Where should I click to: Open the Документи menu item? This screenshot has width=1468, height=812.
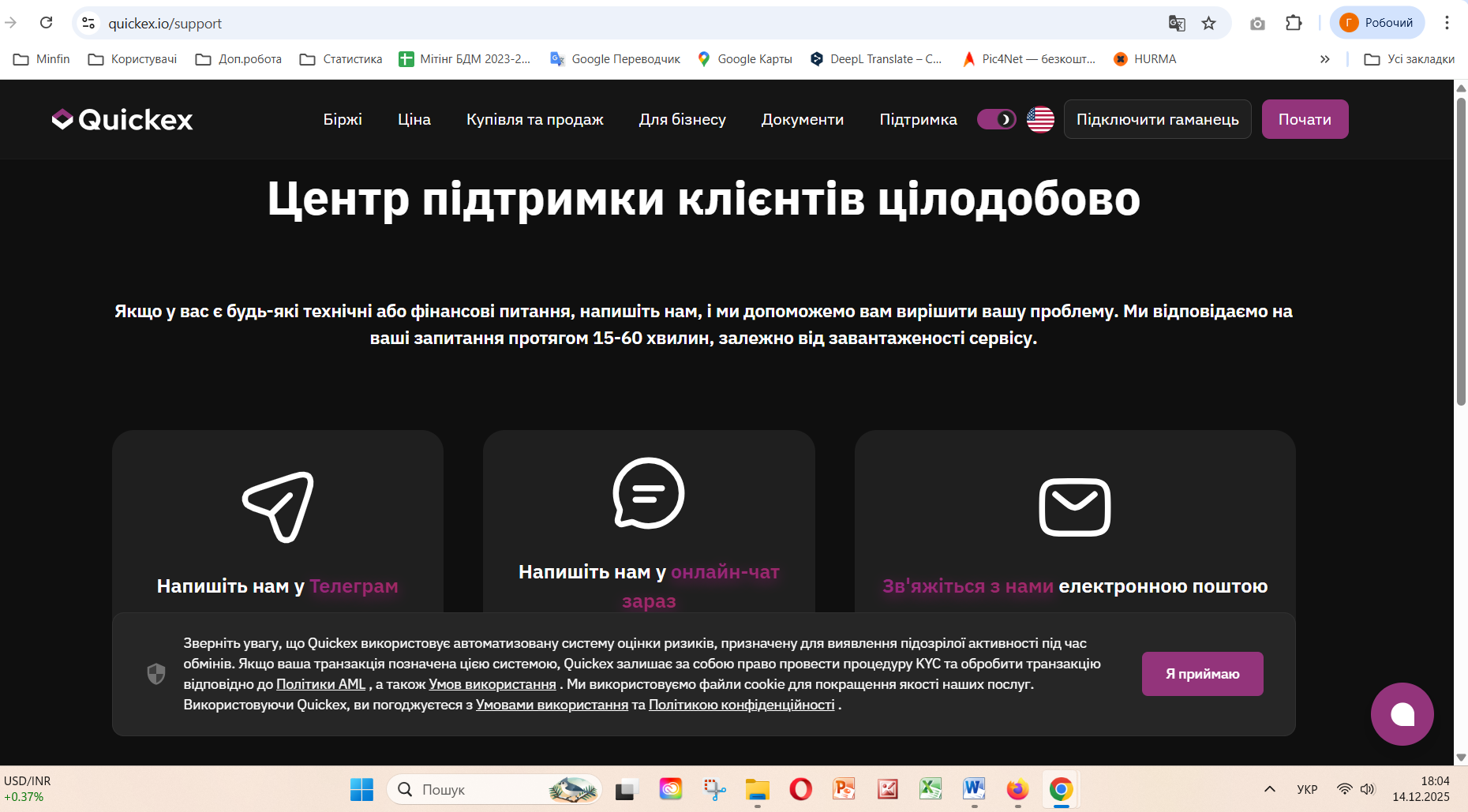(x=803, y=119)
